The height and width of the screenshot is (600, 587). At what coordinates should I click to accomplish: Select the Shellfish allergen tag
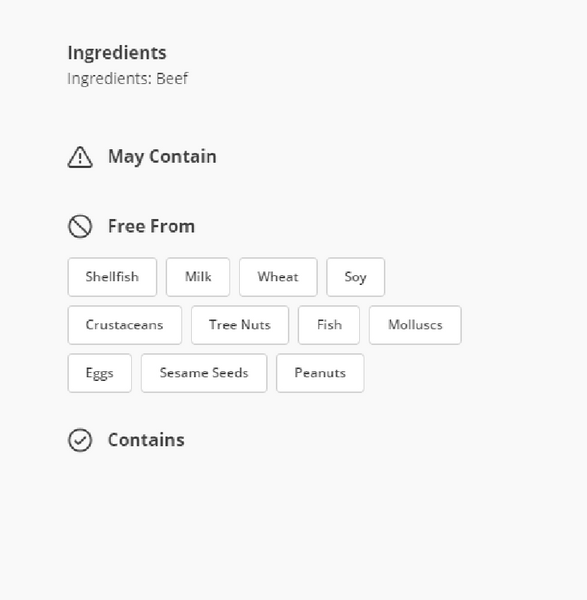click(112, 277)
